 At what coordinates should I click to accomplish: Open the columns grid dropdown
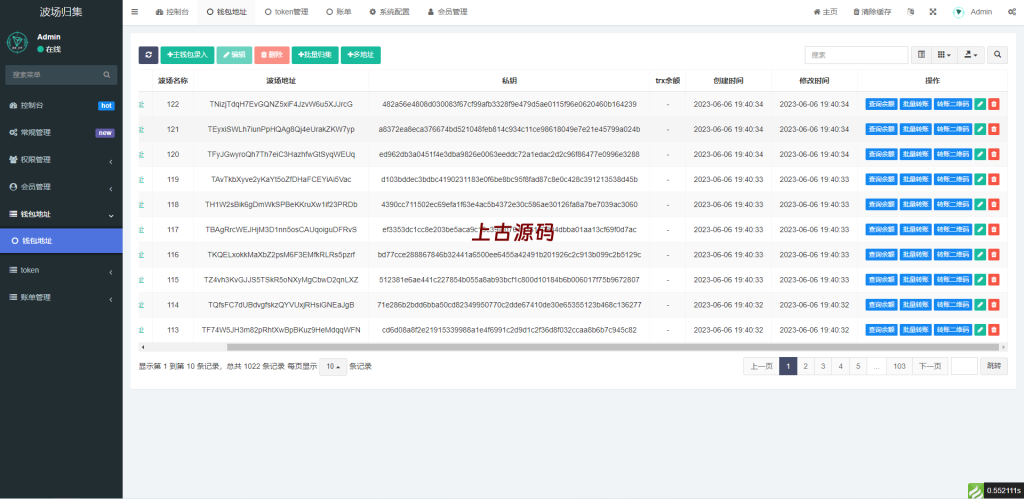(x=944, y=56)
